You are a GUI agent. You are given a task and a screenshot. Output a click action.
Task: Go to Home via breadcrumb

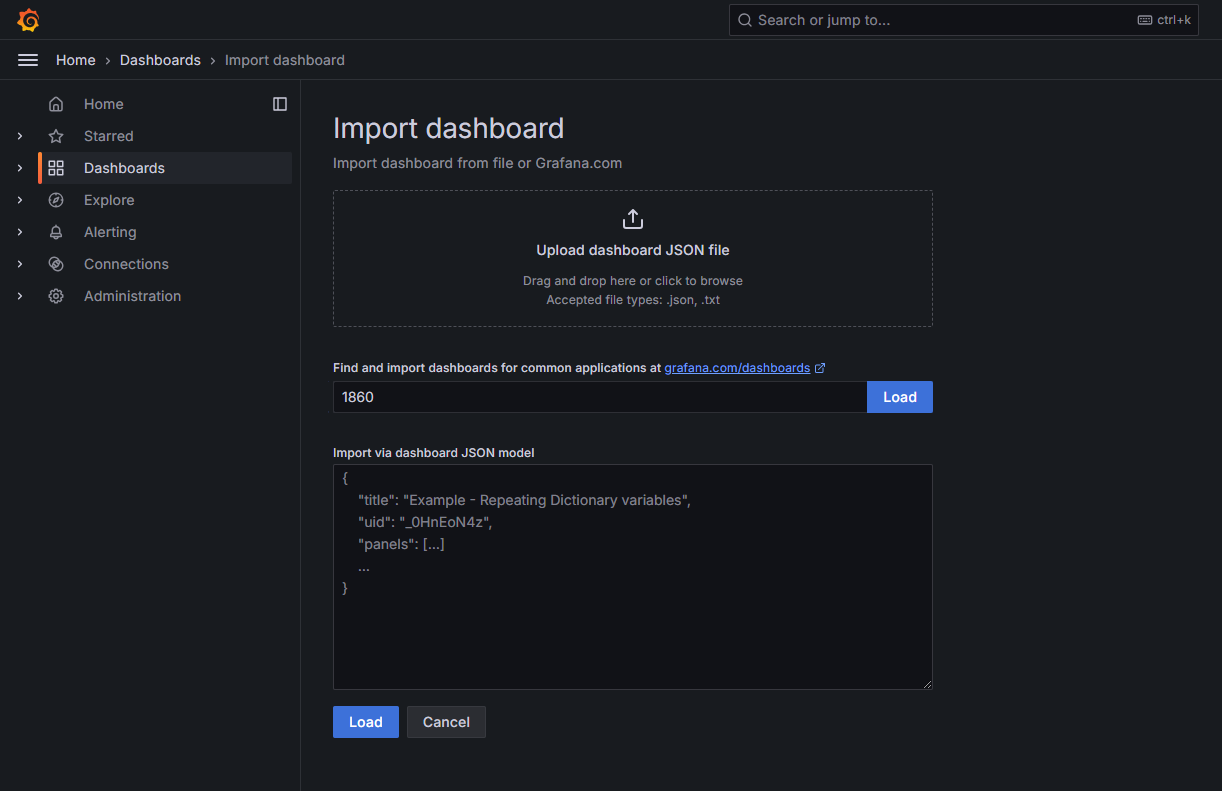76,60
